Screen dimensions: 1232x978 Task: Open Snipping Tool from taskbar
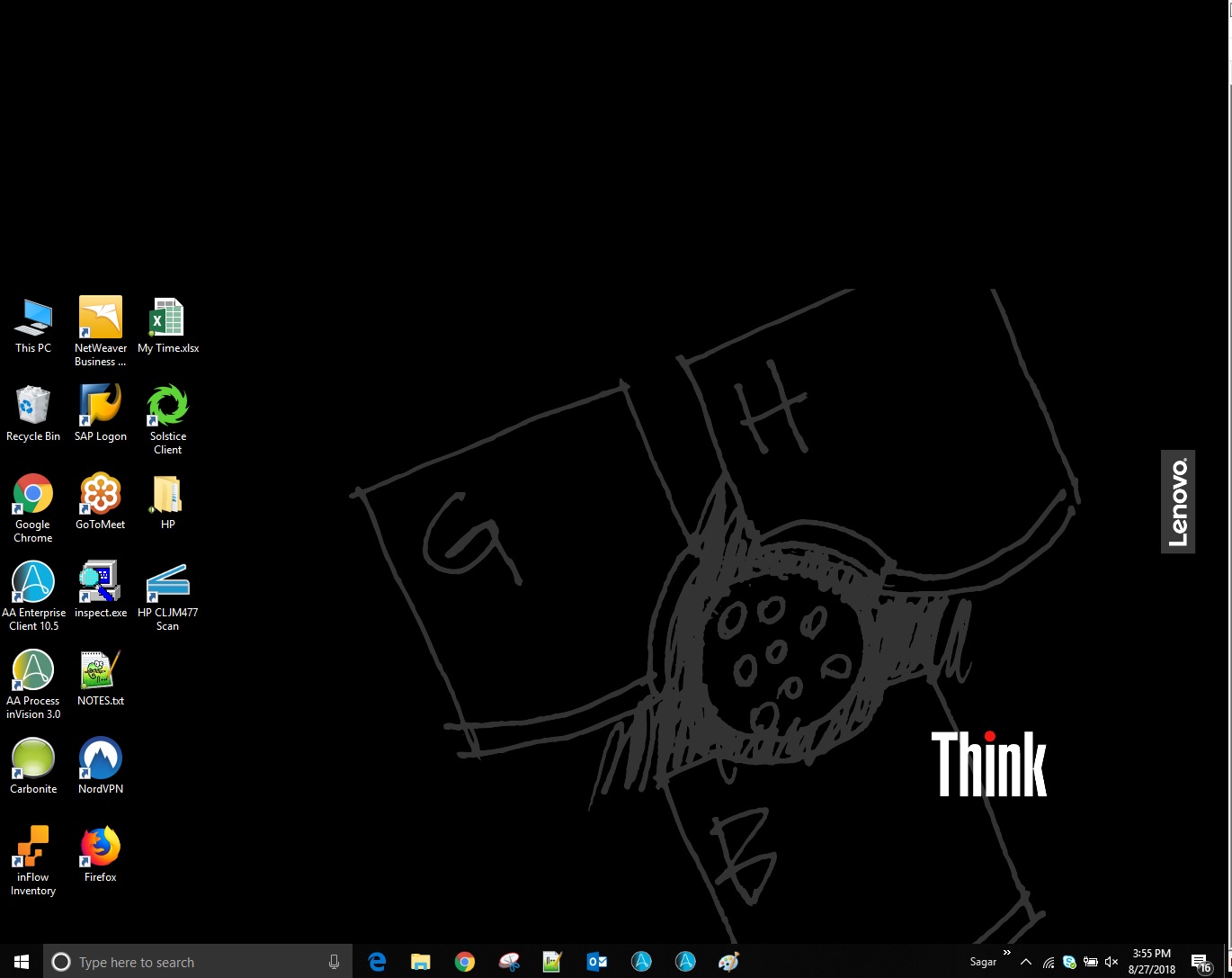(509, 962)
